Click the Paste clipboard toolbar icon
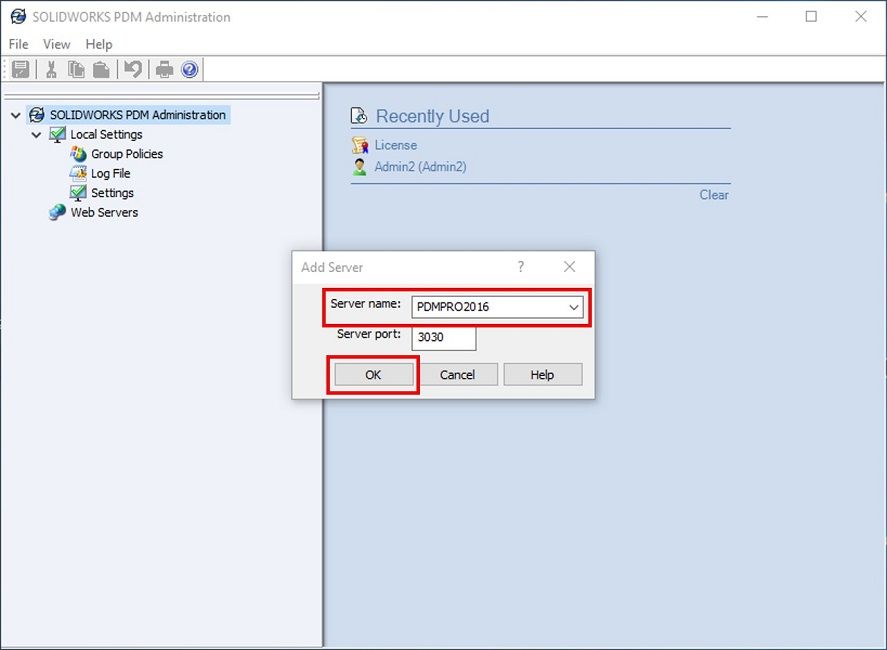This screenshot has width=887, height=650. click(x=101, y=69)
